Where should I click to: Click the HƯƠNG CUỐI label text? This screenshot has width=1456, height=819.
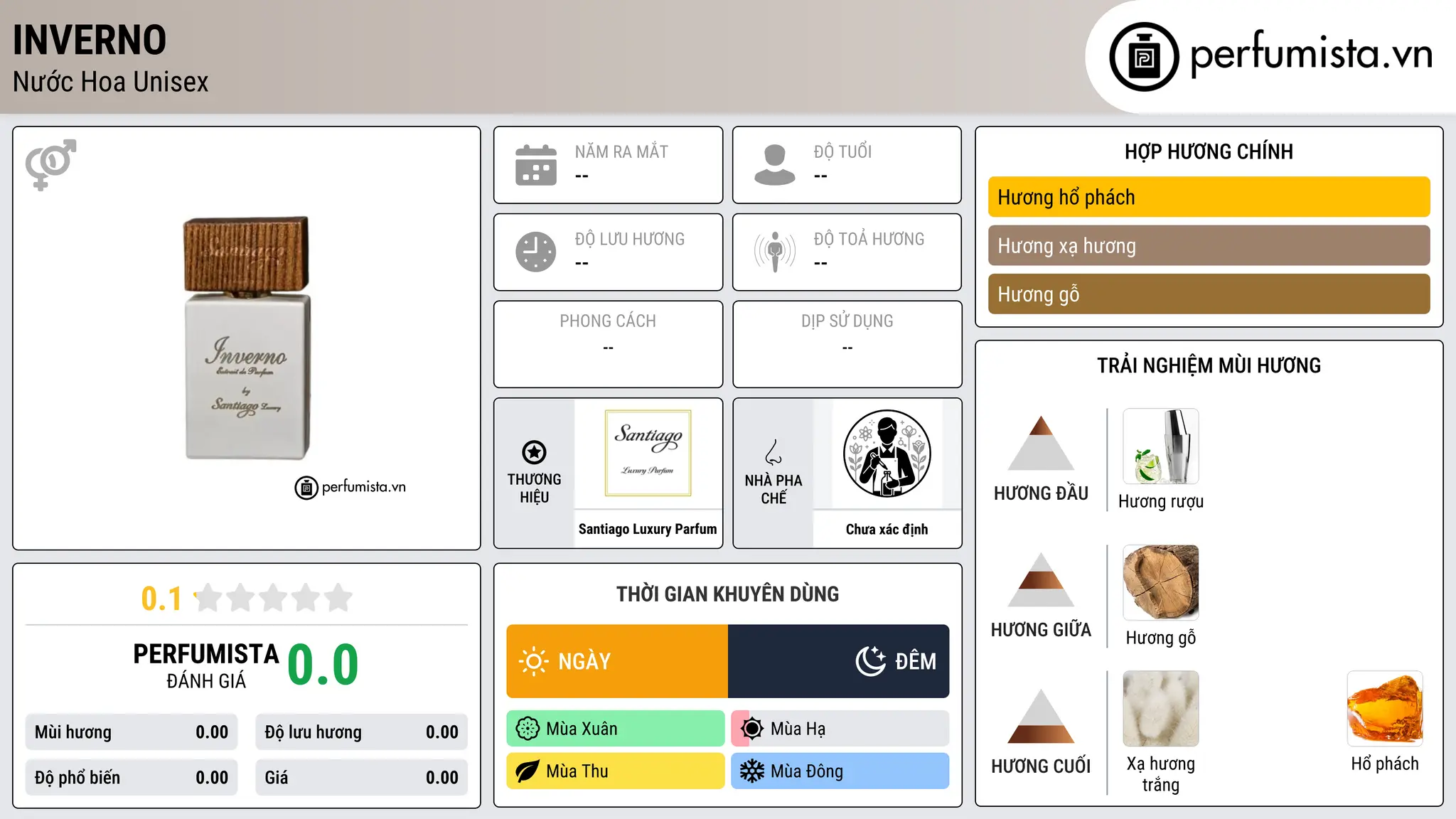tap(1041, 766)
